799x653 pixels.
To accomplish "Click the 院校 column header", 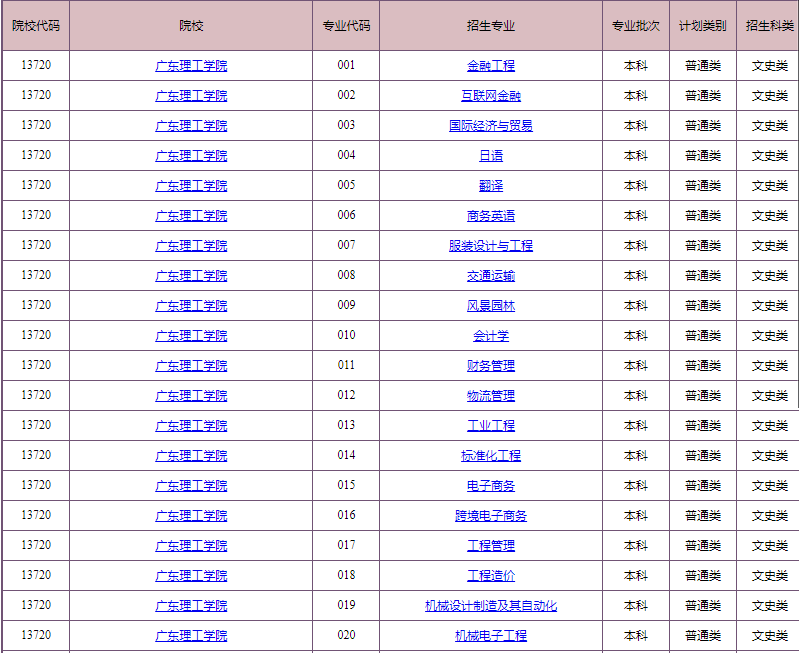I will 191,25.
